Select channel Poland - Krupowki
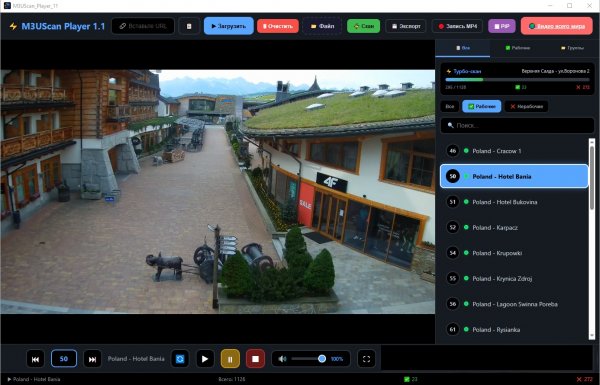This screenshot has width=600, height=385. pyautogui.click(x=514, y=253)
